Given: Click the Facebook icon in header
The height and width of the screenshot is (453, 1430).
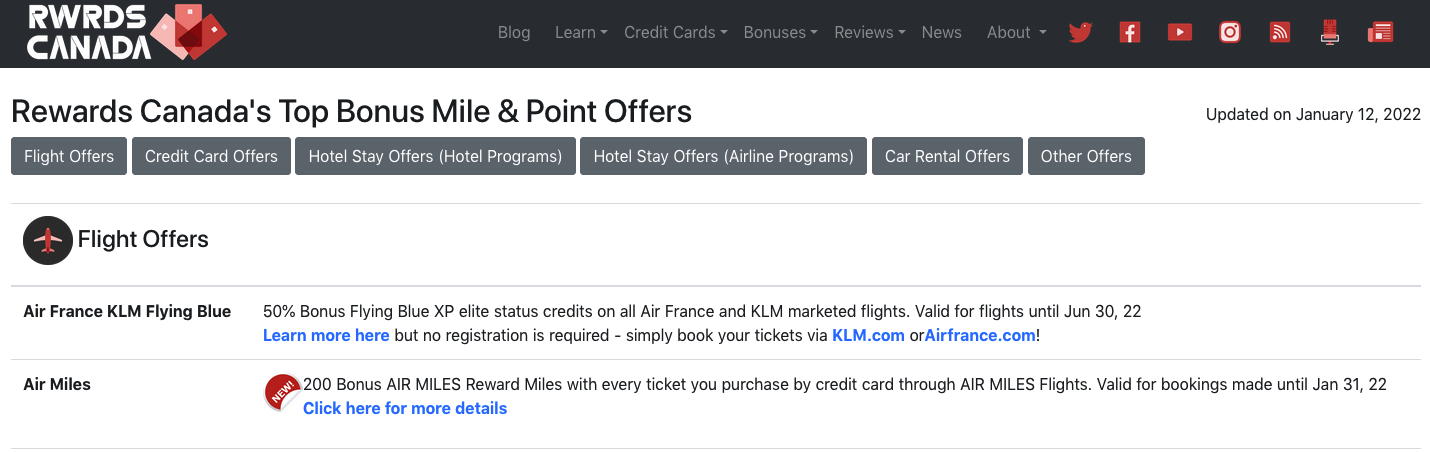Looking at the screenshot, I should click(1130, 32).
